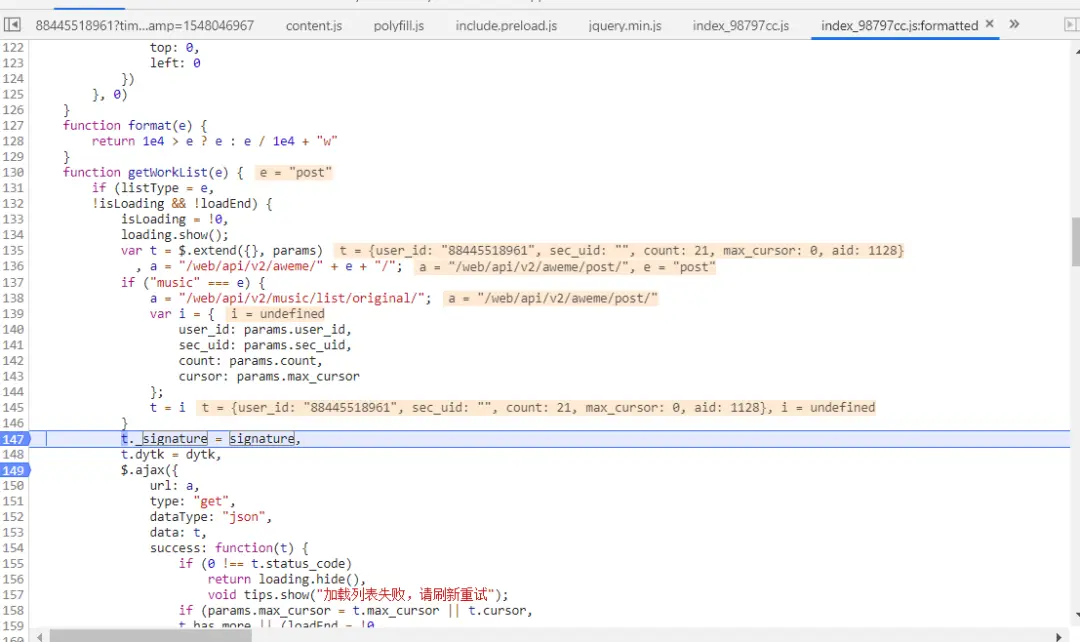
Task: Switch to the jquery.min.js tab
Action: [x=625, y=26]
